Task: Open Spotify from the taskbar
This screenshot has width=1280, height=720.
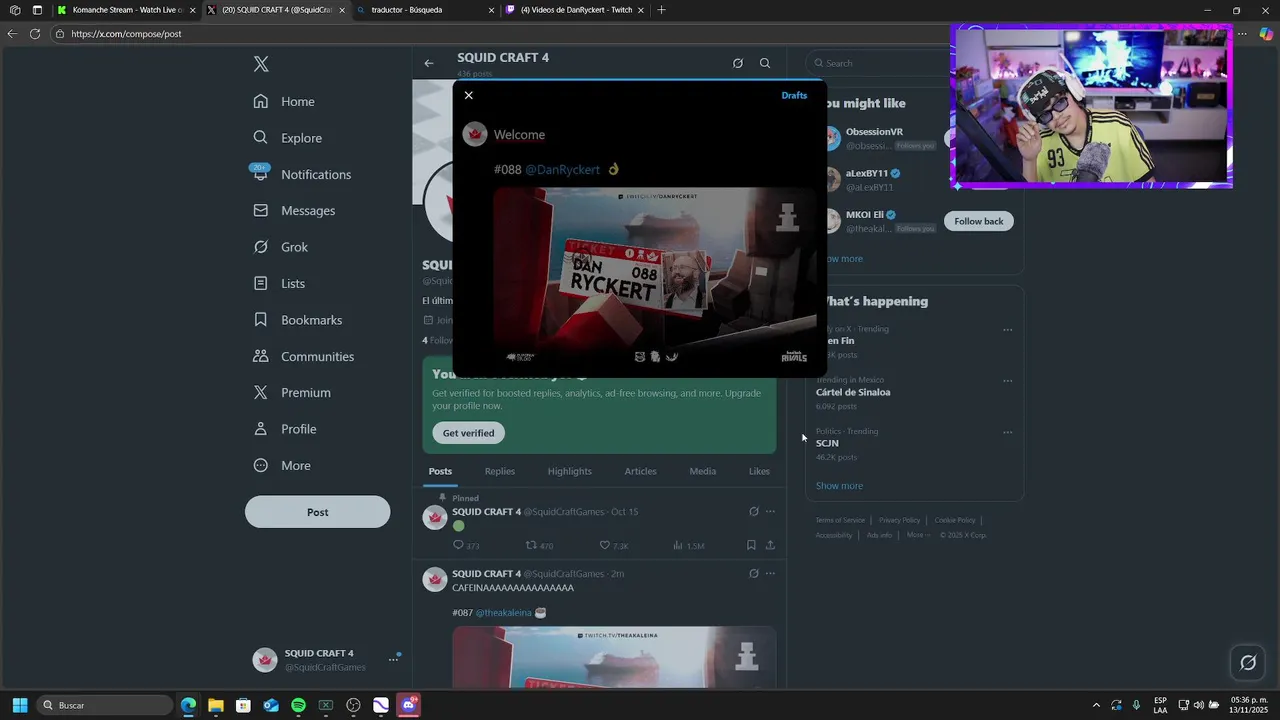Action: coord(298,705)
